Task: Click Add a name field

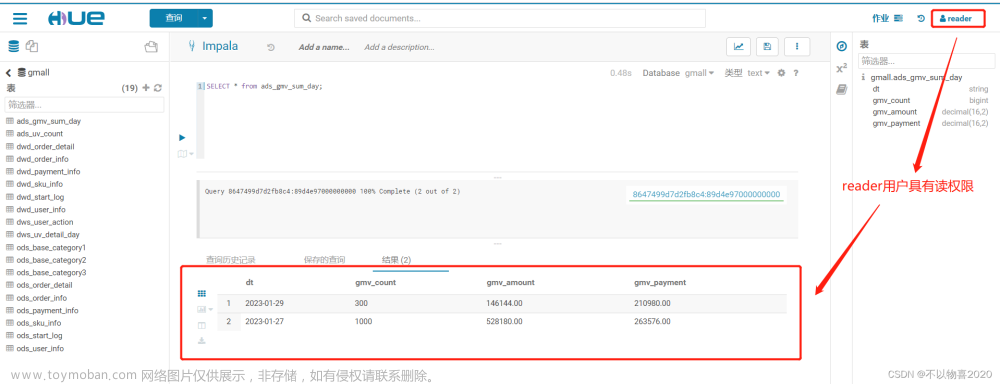Action: [x=324, y=47]
